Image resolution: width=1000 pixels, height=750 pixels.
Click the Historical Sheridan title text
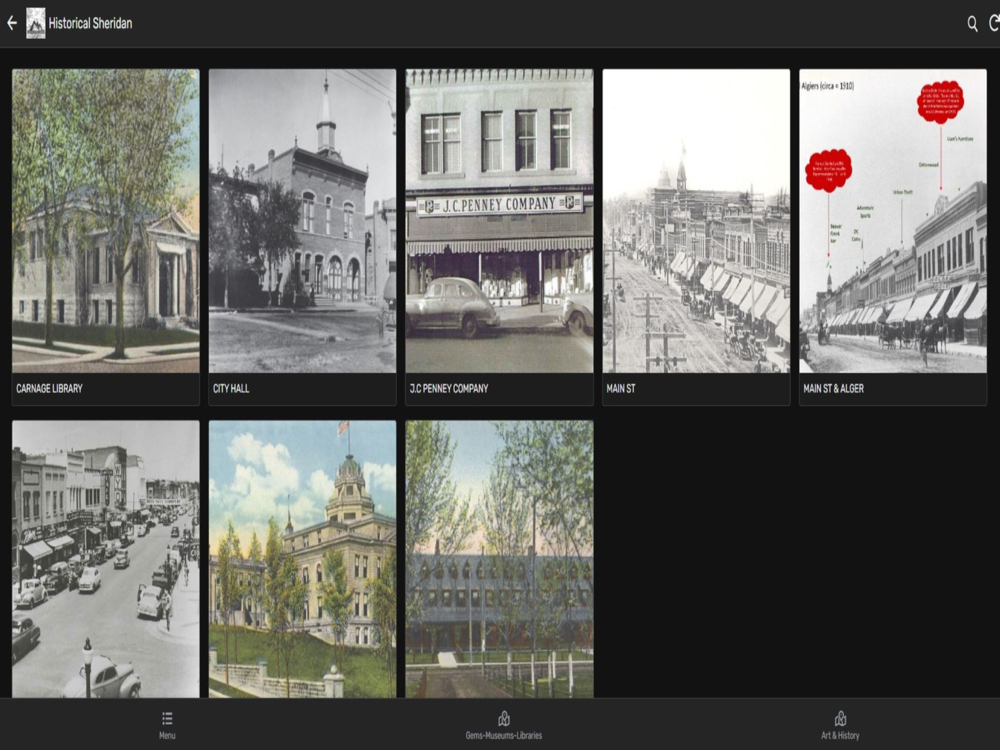pos(90,23)
